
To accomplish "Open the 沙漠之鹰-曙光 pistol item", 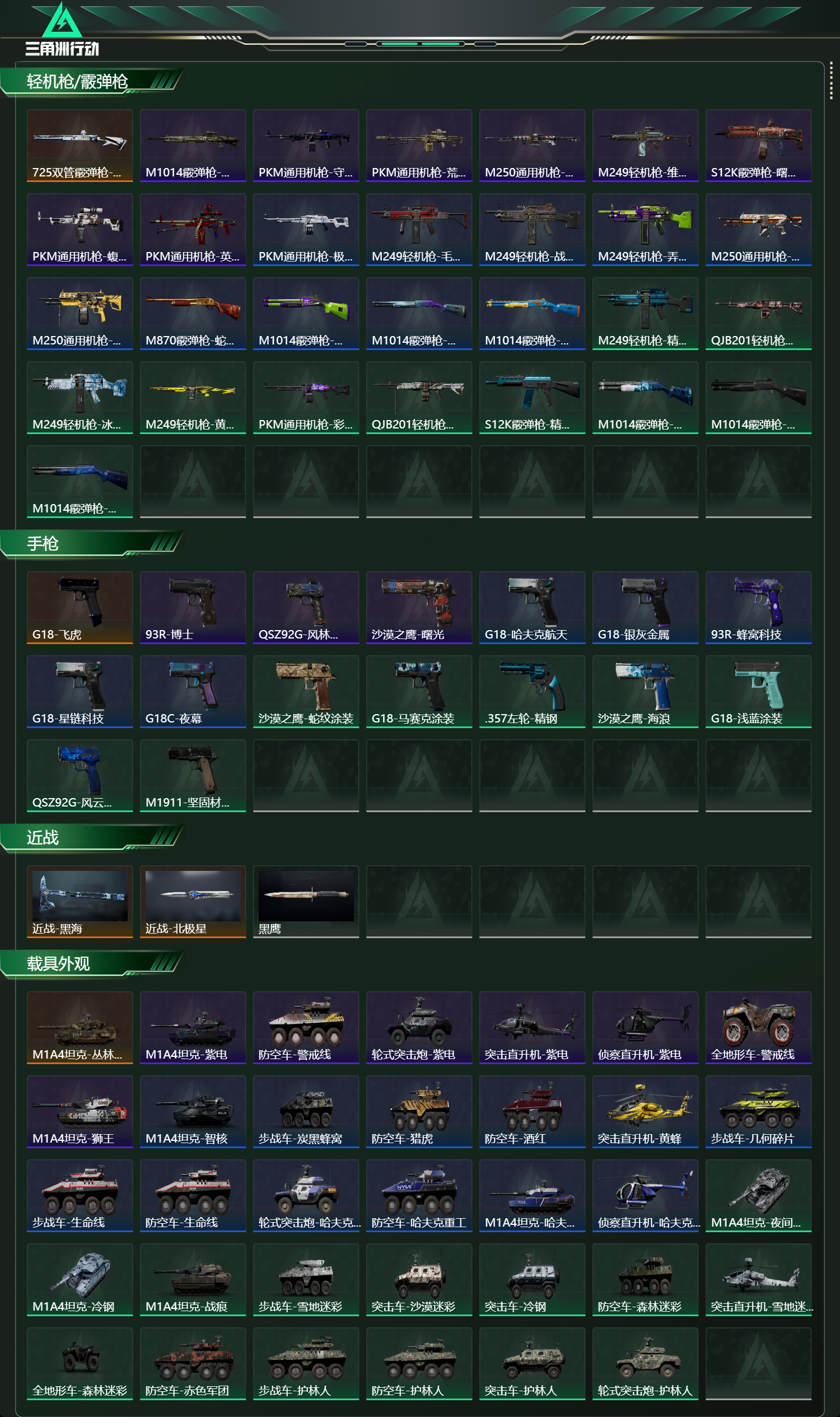I will click(419, 608).
